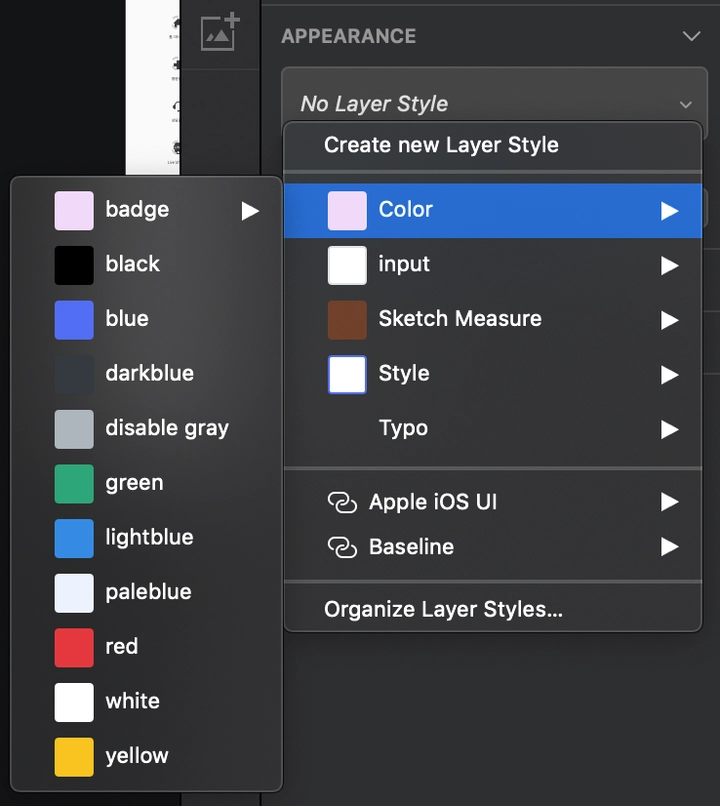Click the artboard thumbnail on canvas
Viewport: 720px width, 806px height.
153,87
